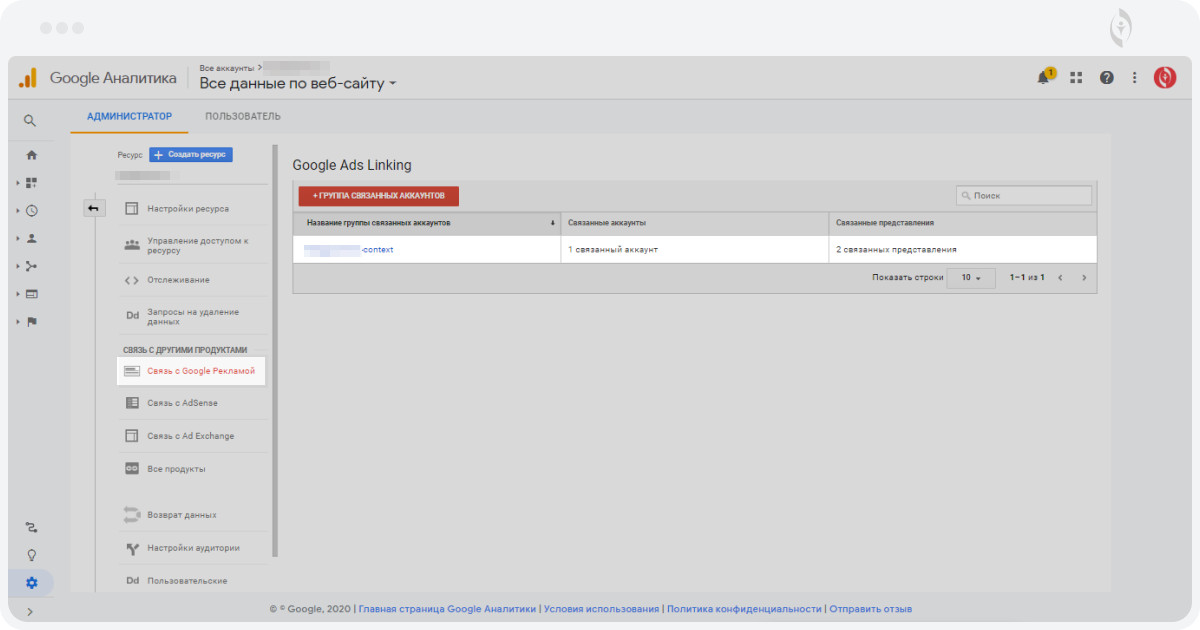Switch to the ПОЛЬЗОВАТЕЛЬ tab
This screenshot has width=1200, height=630.
243,116
